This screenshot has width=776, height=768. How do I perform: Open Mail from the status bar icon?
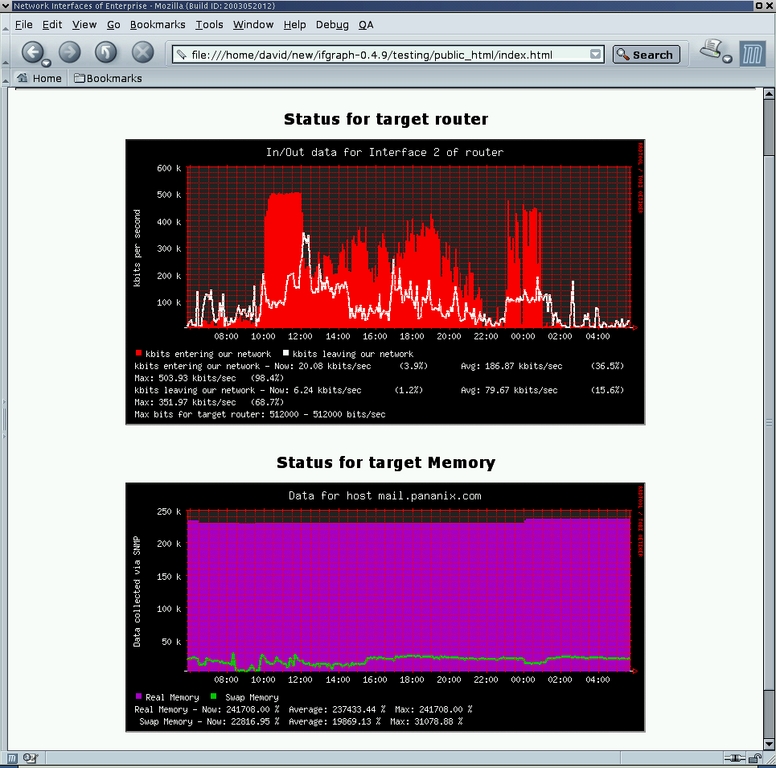(x=29, y=758)
